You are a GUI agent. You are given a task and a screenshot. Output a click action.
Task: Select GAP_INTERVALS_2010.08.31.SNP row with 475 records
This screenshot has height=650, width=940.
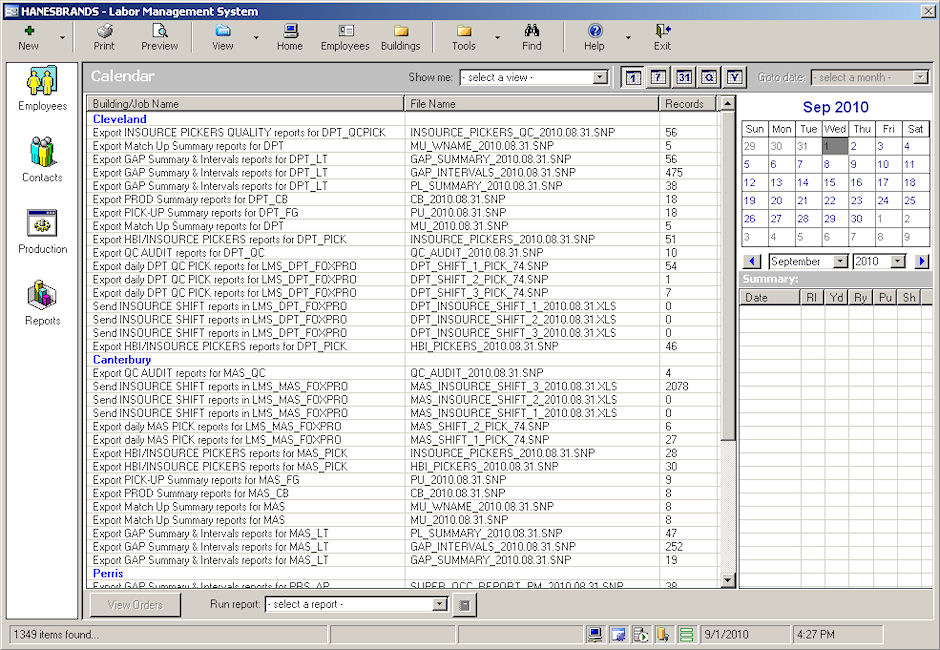(x=402, y=173)
